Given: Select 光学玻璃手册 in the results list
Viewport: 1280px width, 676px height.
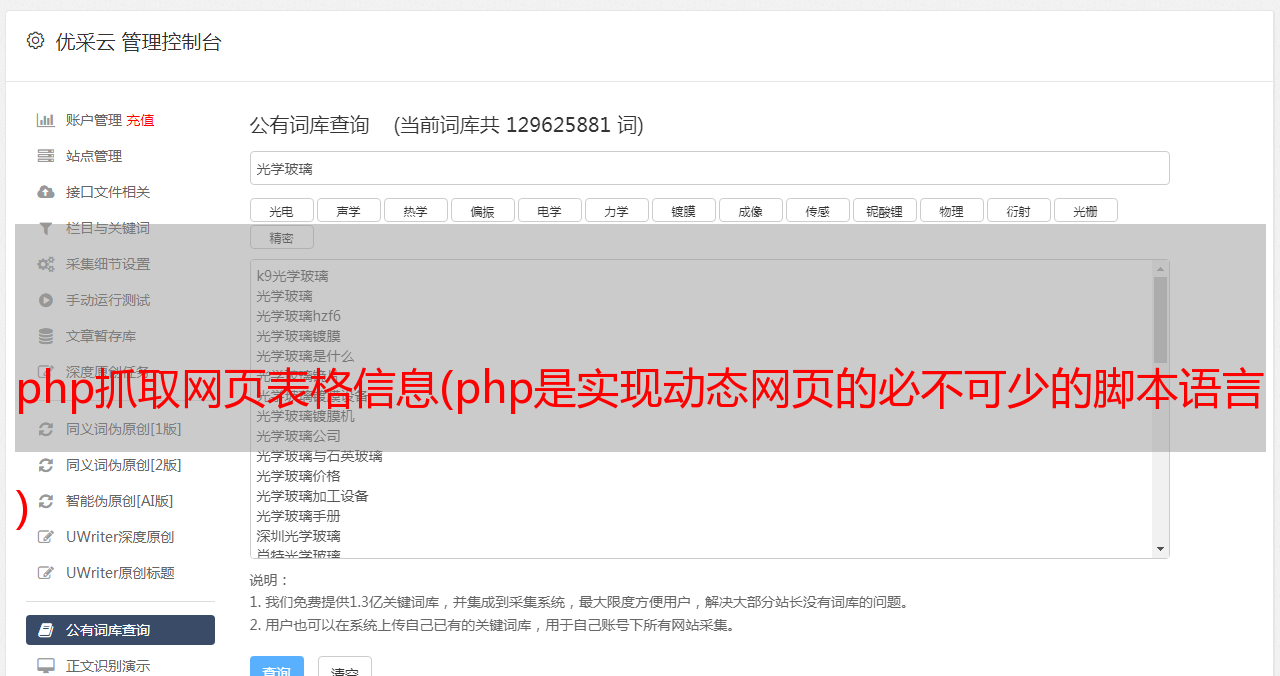Looking at the screenshot, I should click(298, 516).
